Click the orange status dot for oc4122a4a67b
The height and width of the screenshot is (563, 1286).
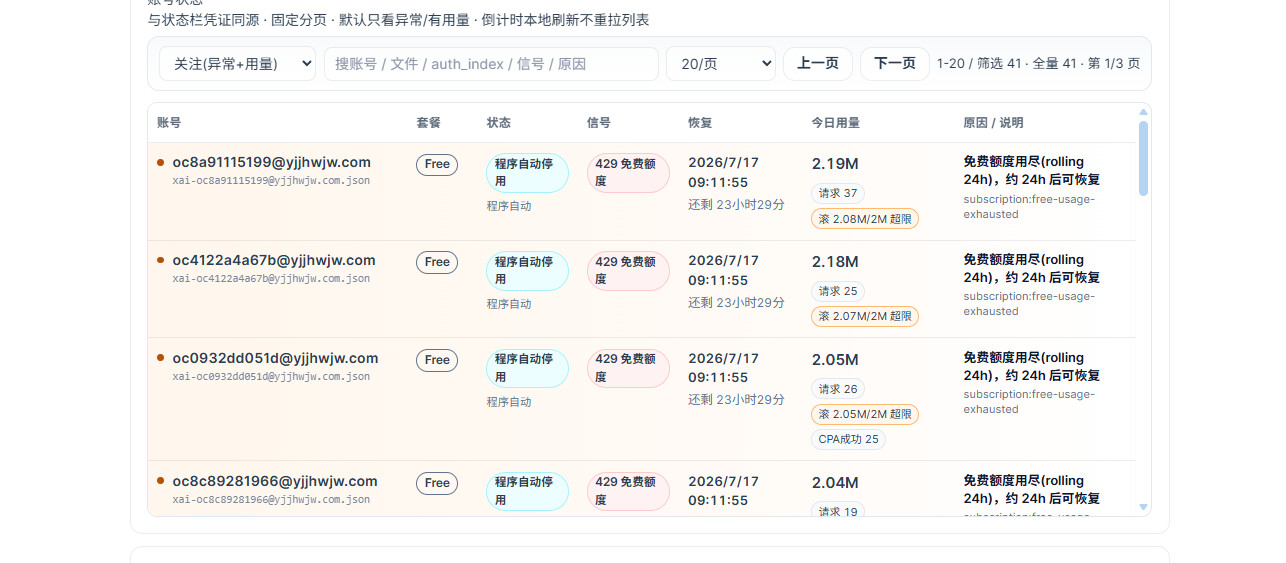coord(160,260)
